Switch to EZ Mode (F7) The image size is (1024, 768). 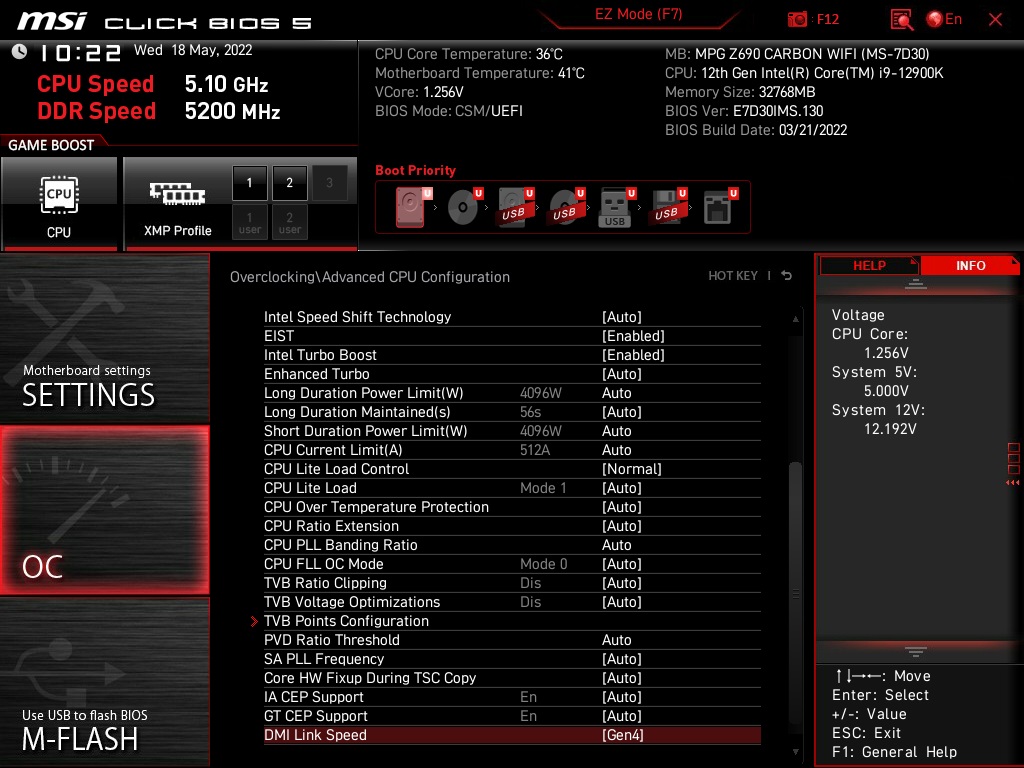click(638, 14)
